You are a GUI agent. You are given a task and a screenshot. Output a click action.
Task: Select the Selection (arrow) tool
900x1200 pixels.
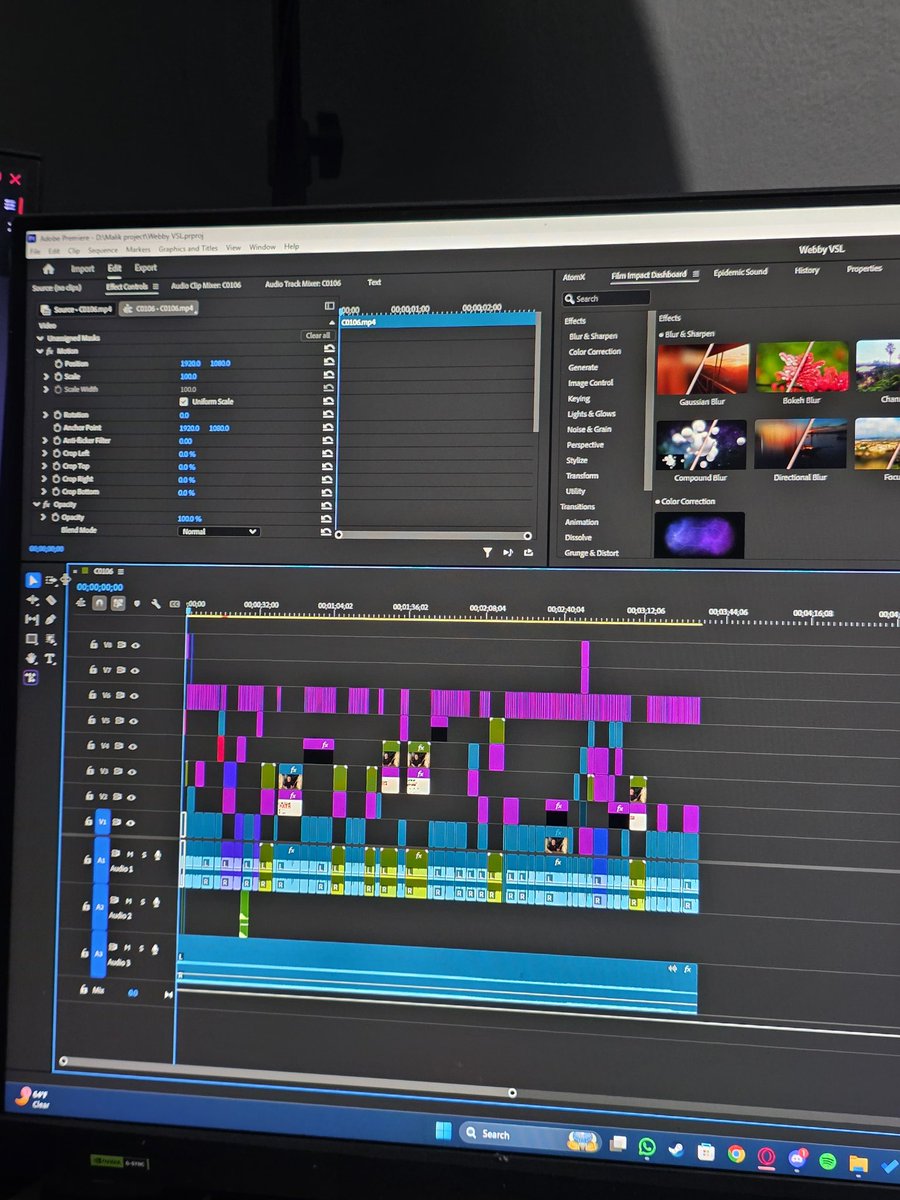33,579
